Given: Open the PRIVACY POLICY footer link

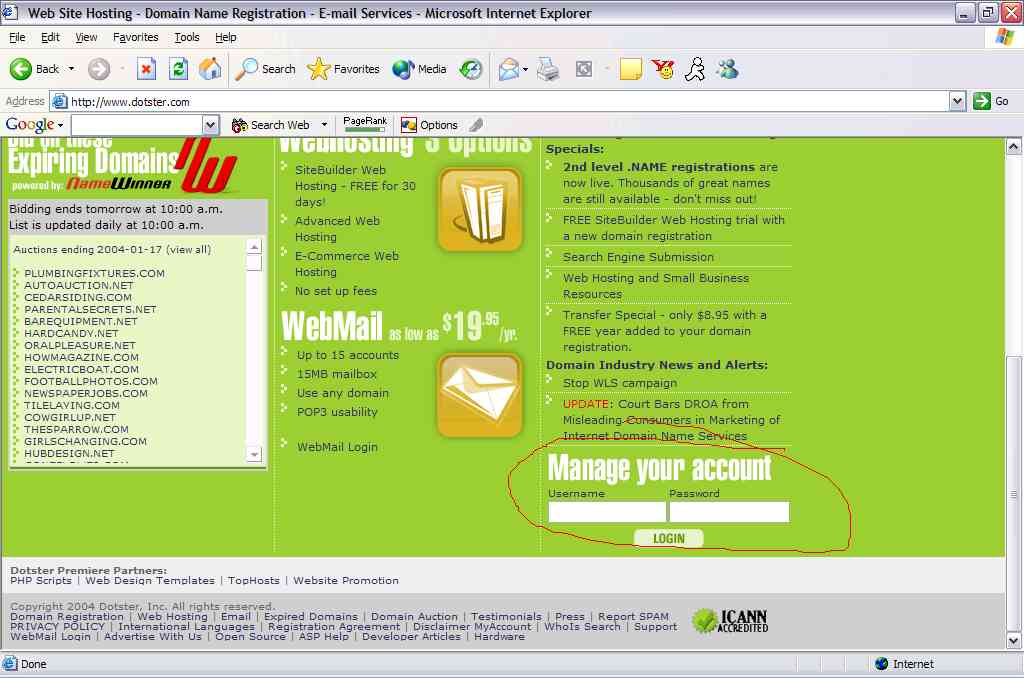Looking at the screenshot, I should click(x=57, y=626).
